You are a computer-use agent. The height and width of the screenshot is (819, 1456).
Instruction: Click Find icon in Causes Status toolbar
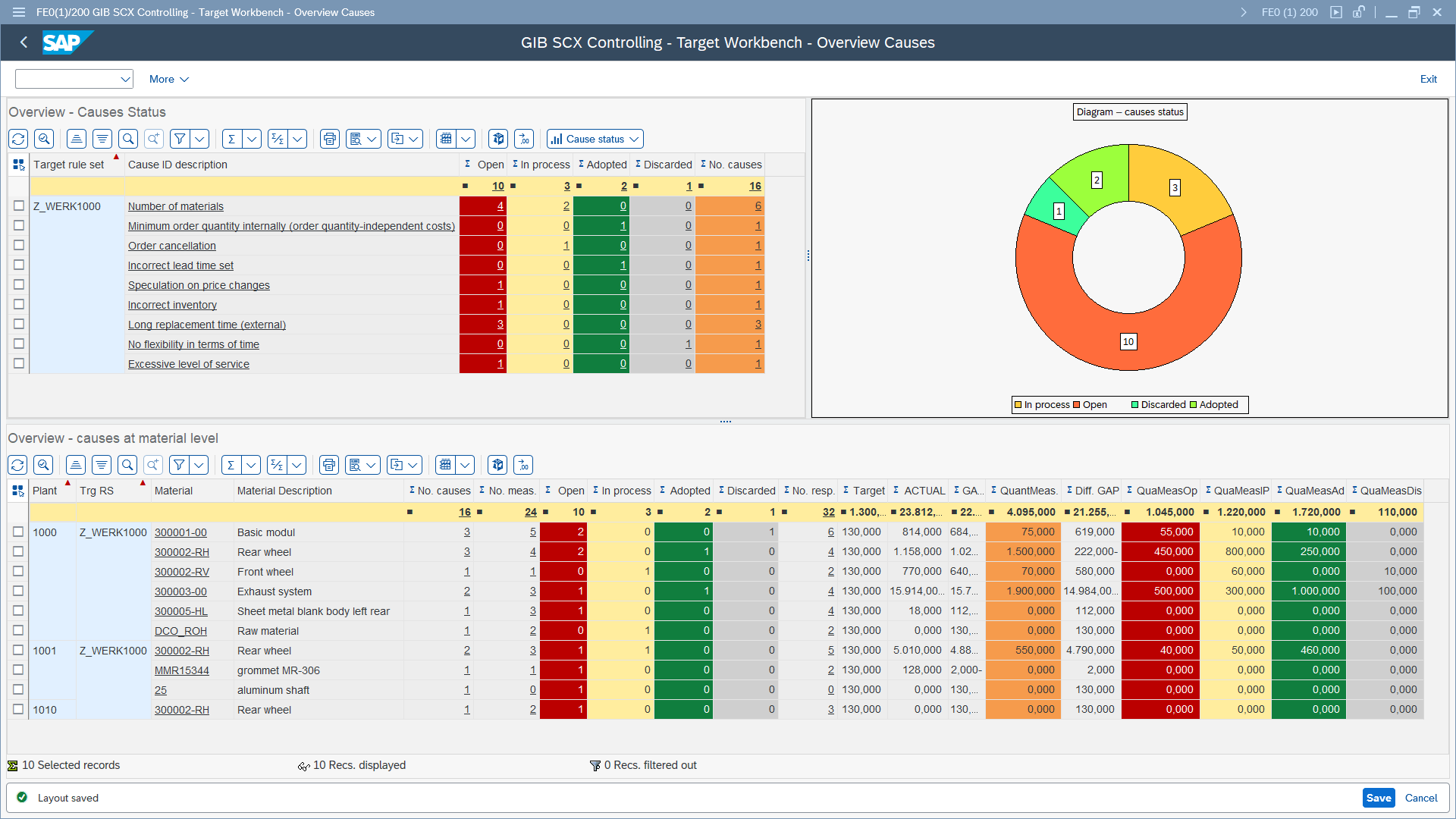pos(128,139)
